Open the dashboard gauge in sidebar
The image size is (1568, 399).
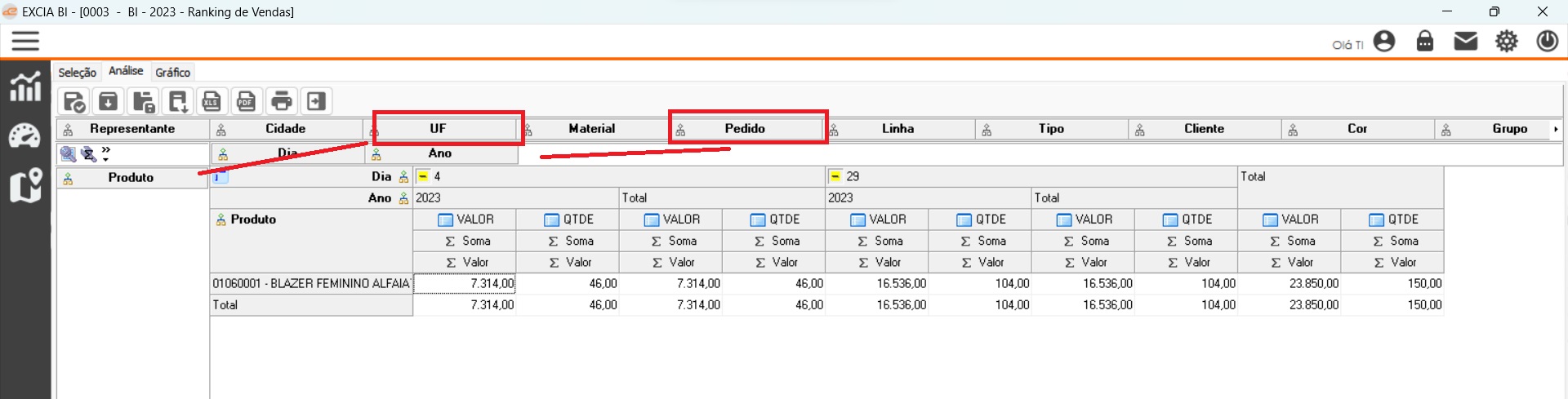24,136
